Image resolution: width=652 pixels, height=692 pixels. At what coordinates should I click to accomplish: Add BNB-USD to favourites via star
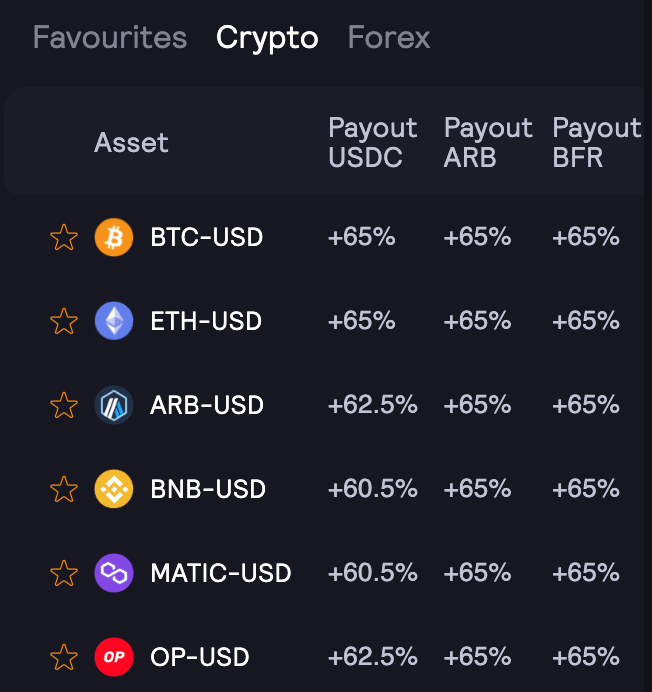coord(64,489)
